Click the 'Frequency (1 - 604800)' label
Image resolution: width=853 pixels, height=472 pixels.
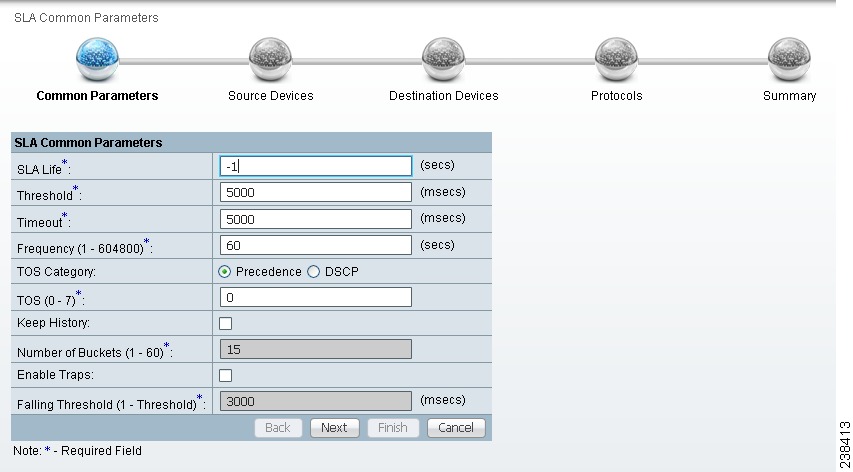tap(85, 247)
